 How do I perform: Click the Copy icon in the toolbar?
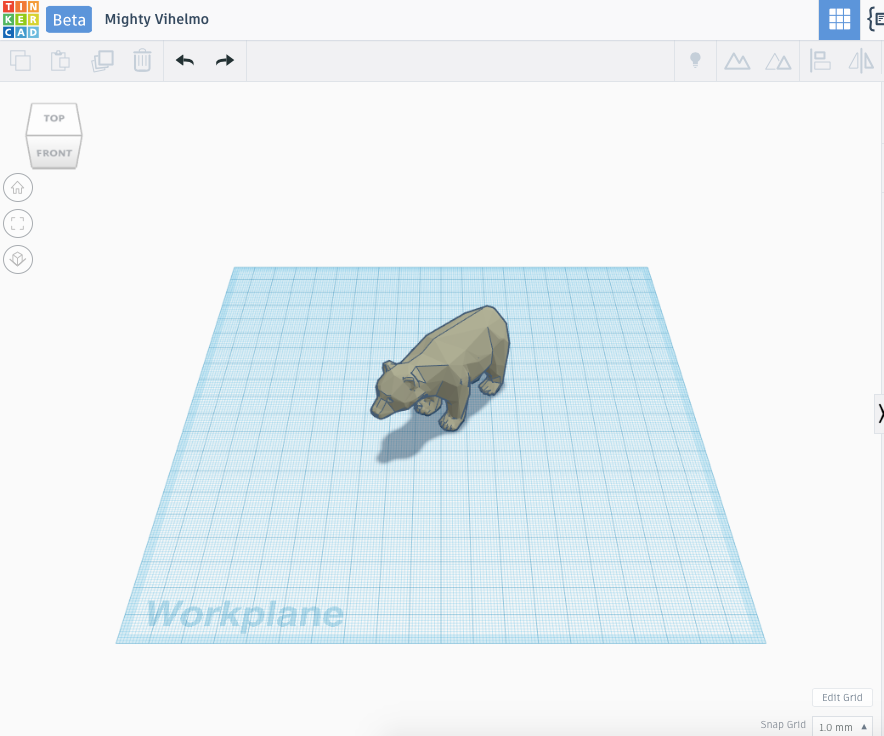[21, 60]
